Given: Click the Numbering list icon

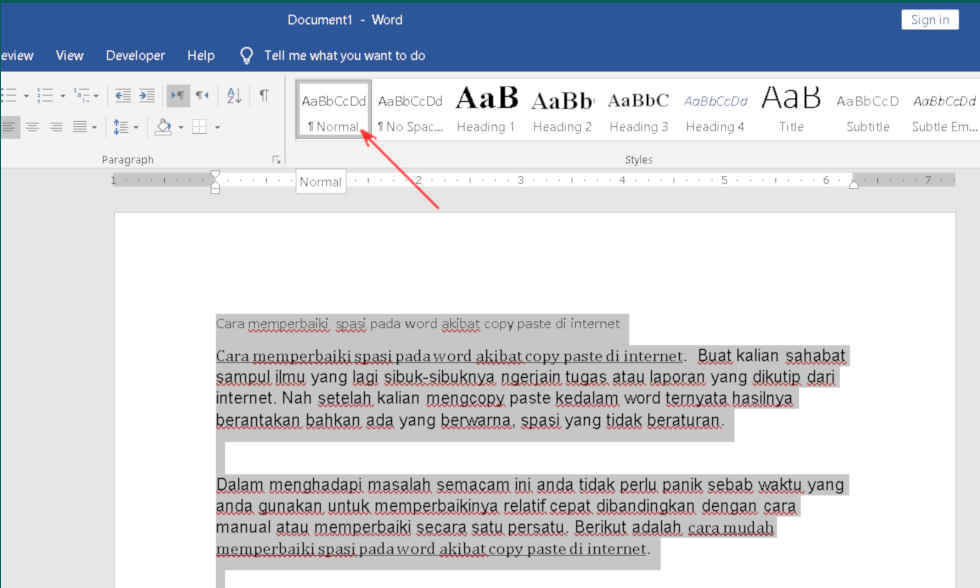Looking at the screenshot, I should pos(45,96).
